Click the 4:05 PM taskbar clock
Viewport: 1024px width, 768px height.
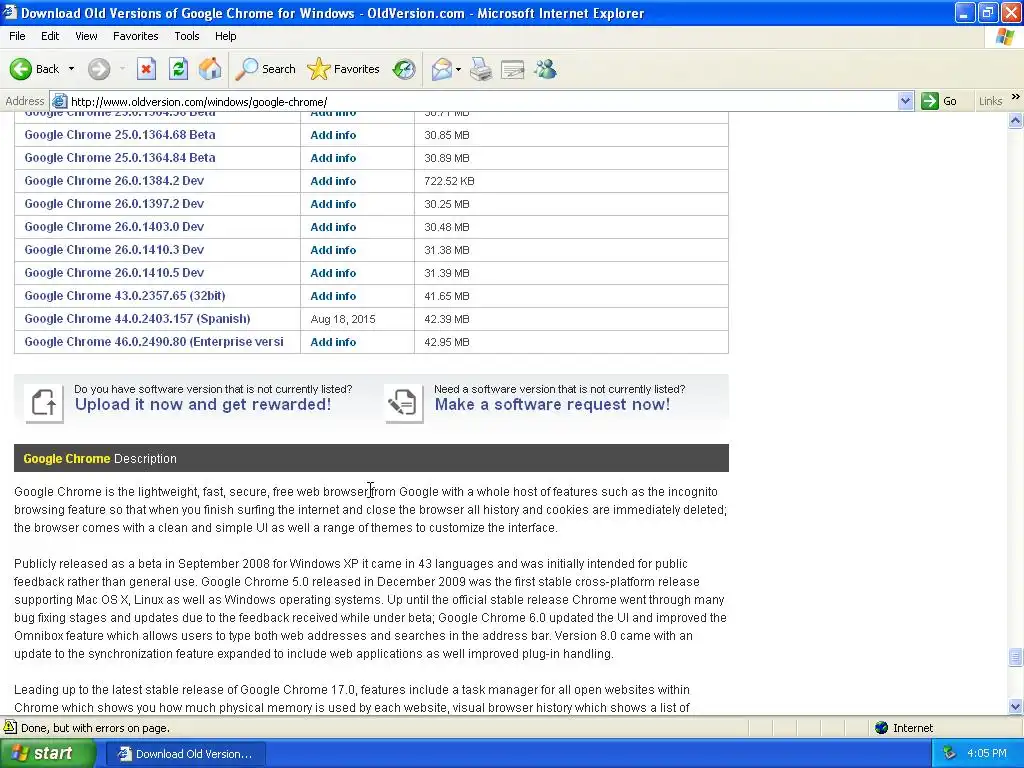tap(987, 754)
